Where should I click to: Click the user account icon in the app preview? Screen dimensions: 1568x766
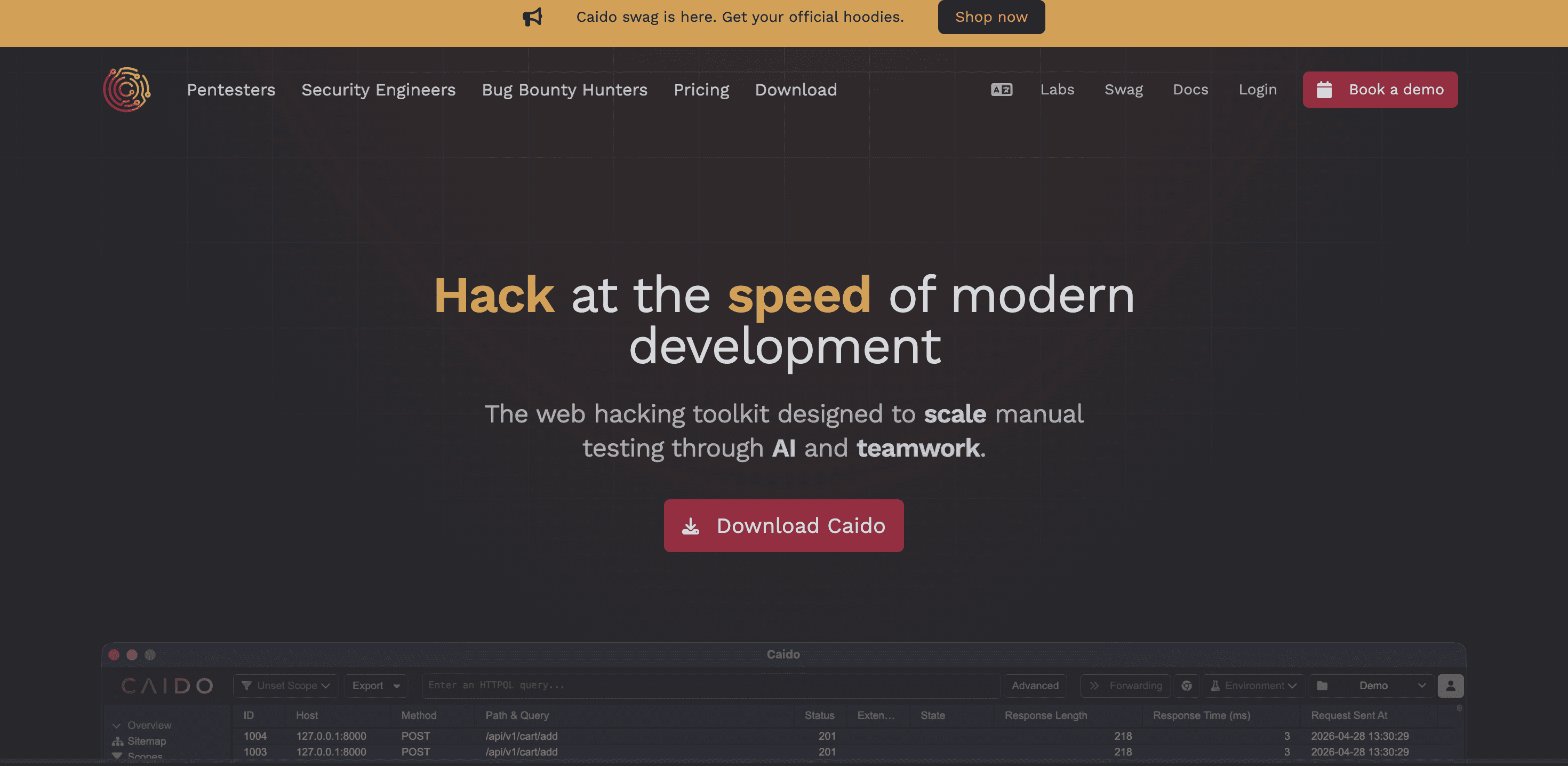(x=1451, y=685)
